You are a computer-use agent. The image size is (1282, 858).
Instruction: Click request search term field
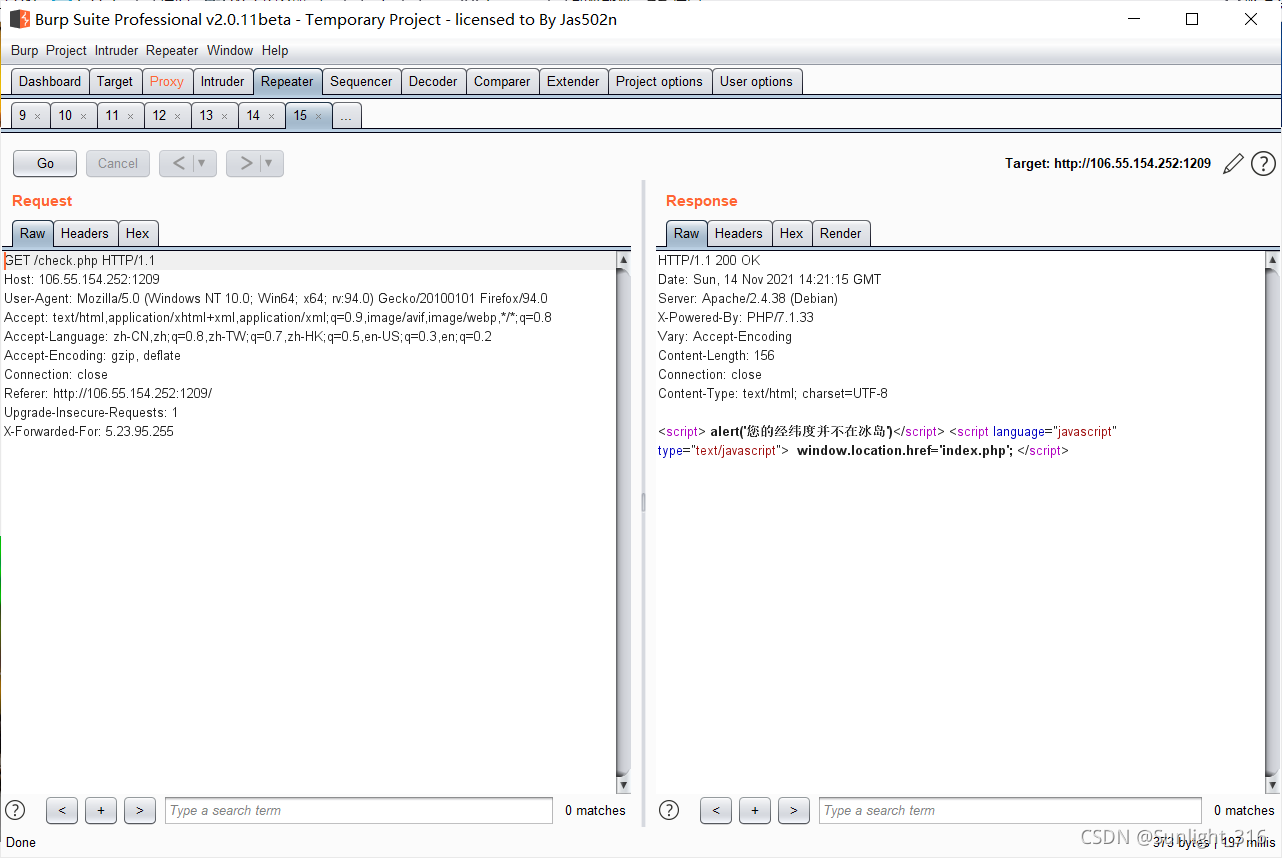click(359, 810)
